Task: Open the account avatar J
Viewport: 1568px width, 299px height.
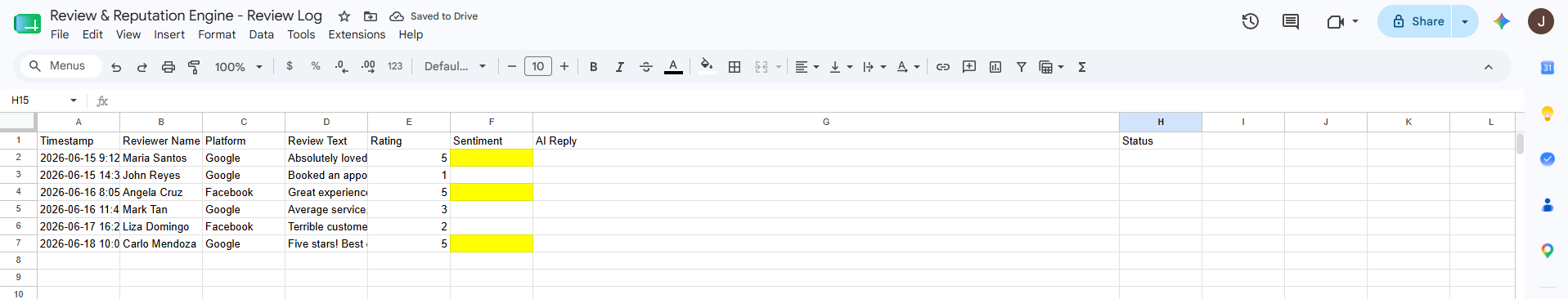Action: tap(1541, 21)
